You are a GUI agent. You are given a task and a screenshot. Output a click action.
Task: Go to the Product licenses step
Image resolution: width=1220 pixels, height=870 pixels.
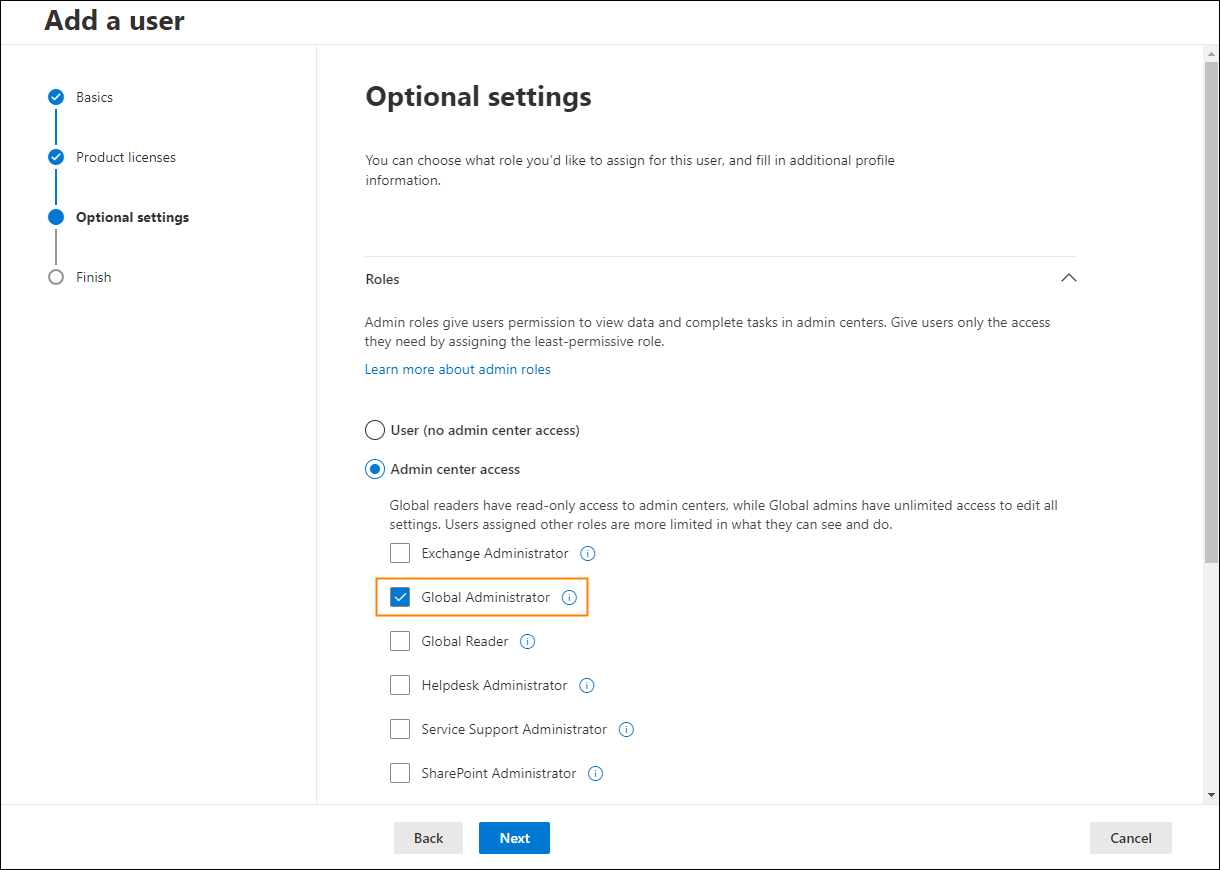(126, 157)
